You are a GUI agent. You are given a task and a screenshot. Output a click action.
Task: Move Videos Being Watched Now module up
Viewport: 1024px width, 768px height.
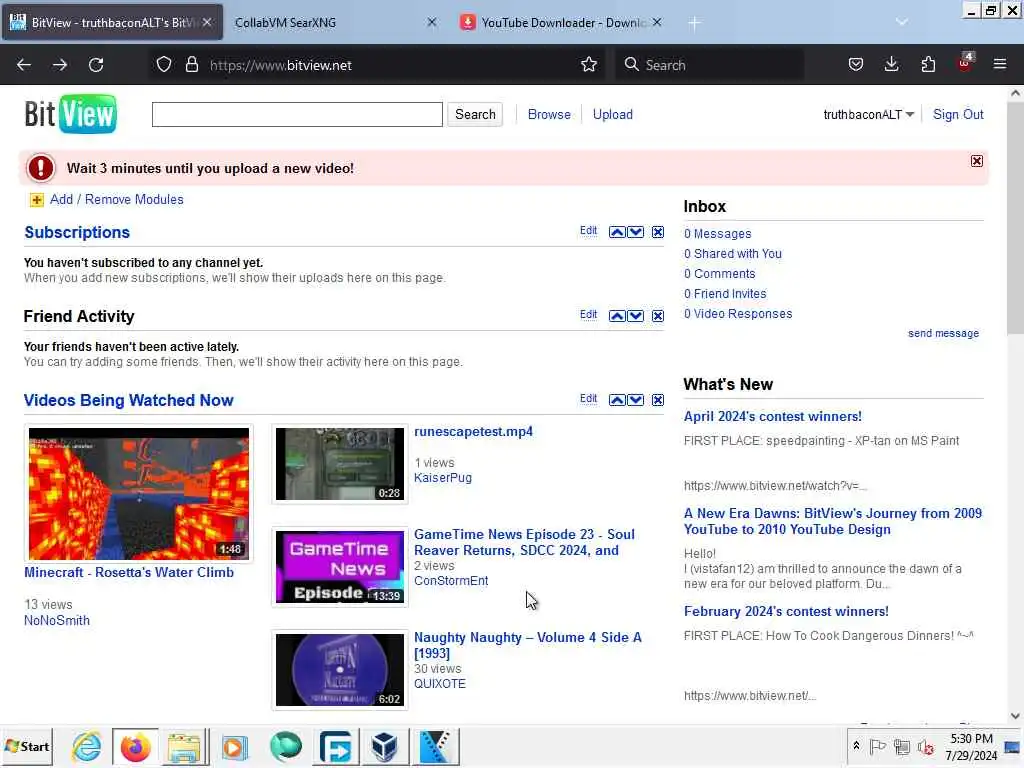(x=617, y=400)
